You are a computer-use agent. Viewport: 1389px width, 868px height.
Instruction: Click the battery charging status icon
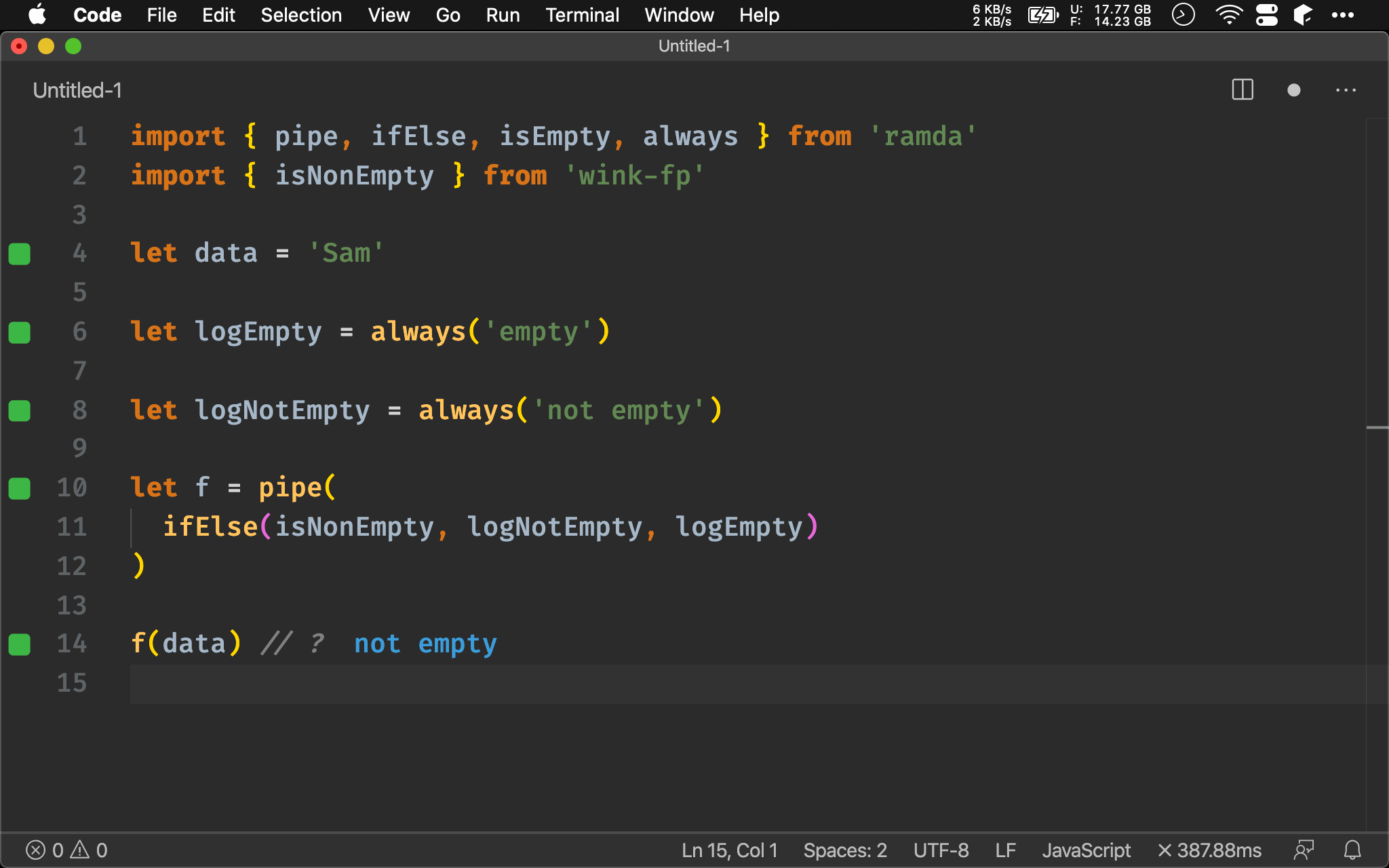(x=1042, y=15)
